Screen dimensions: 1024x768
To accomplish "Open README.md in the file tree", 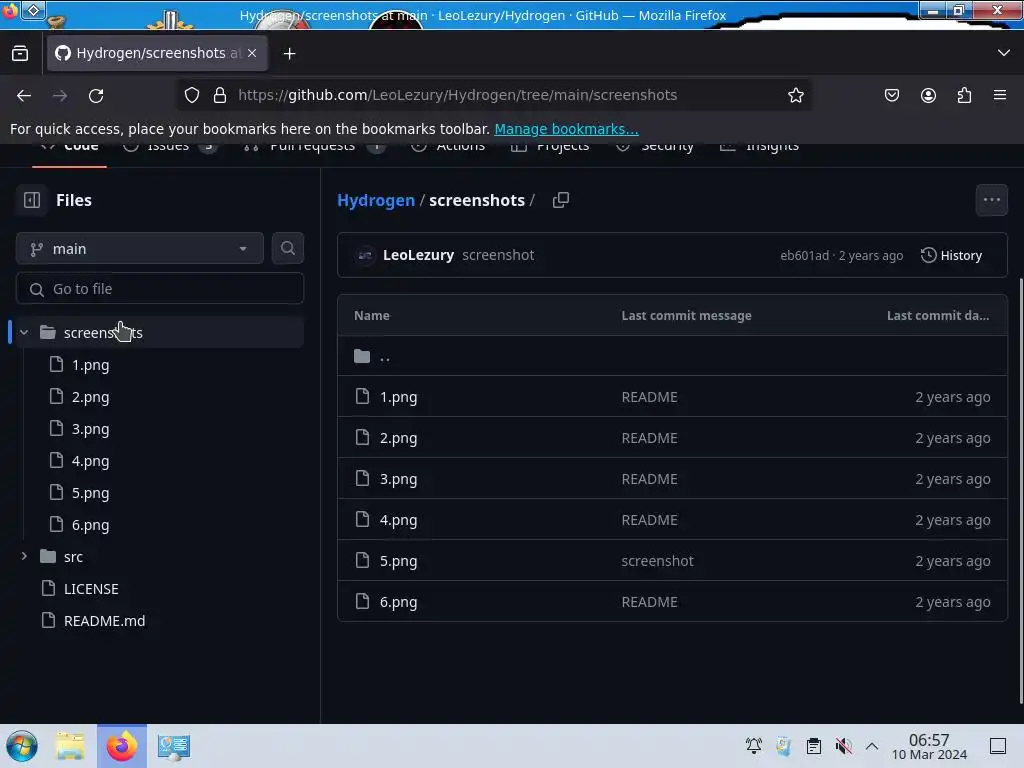I will (x=104, y=621).
